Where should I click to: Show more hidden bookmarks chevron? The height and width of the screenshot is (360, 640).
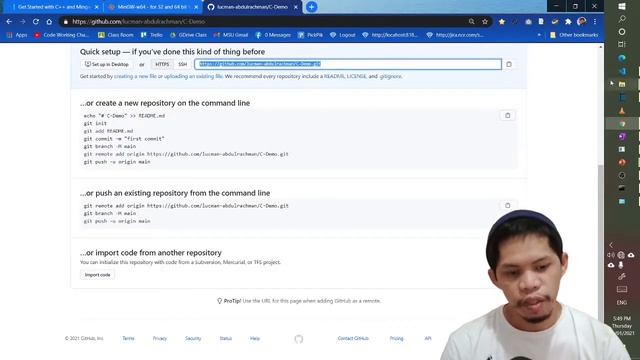(x=539, y=35)
